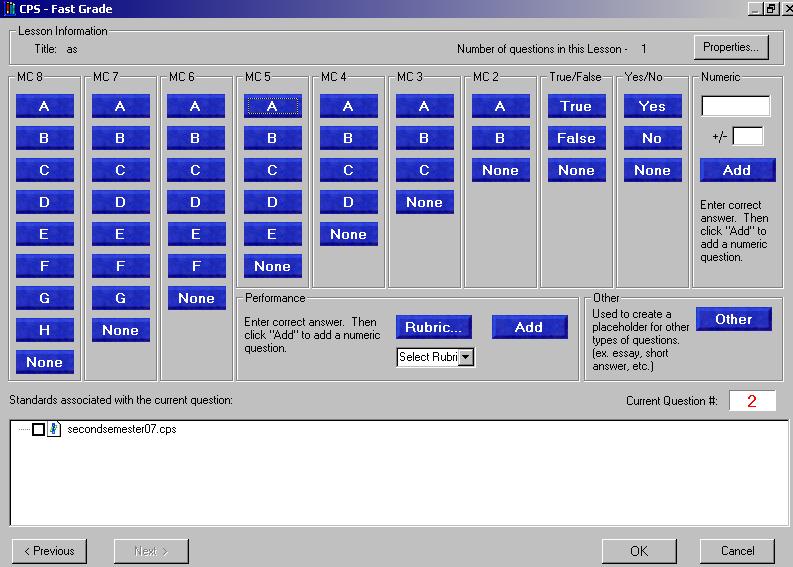Click the CPS app icon in title bar
793x567 pixels.
pos(9,9)
